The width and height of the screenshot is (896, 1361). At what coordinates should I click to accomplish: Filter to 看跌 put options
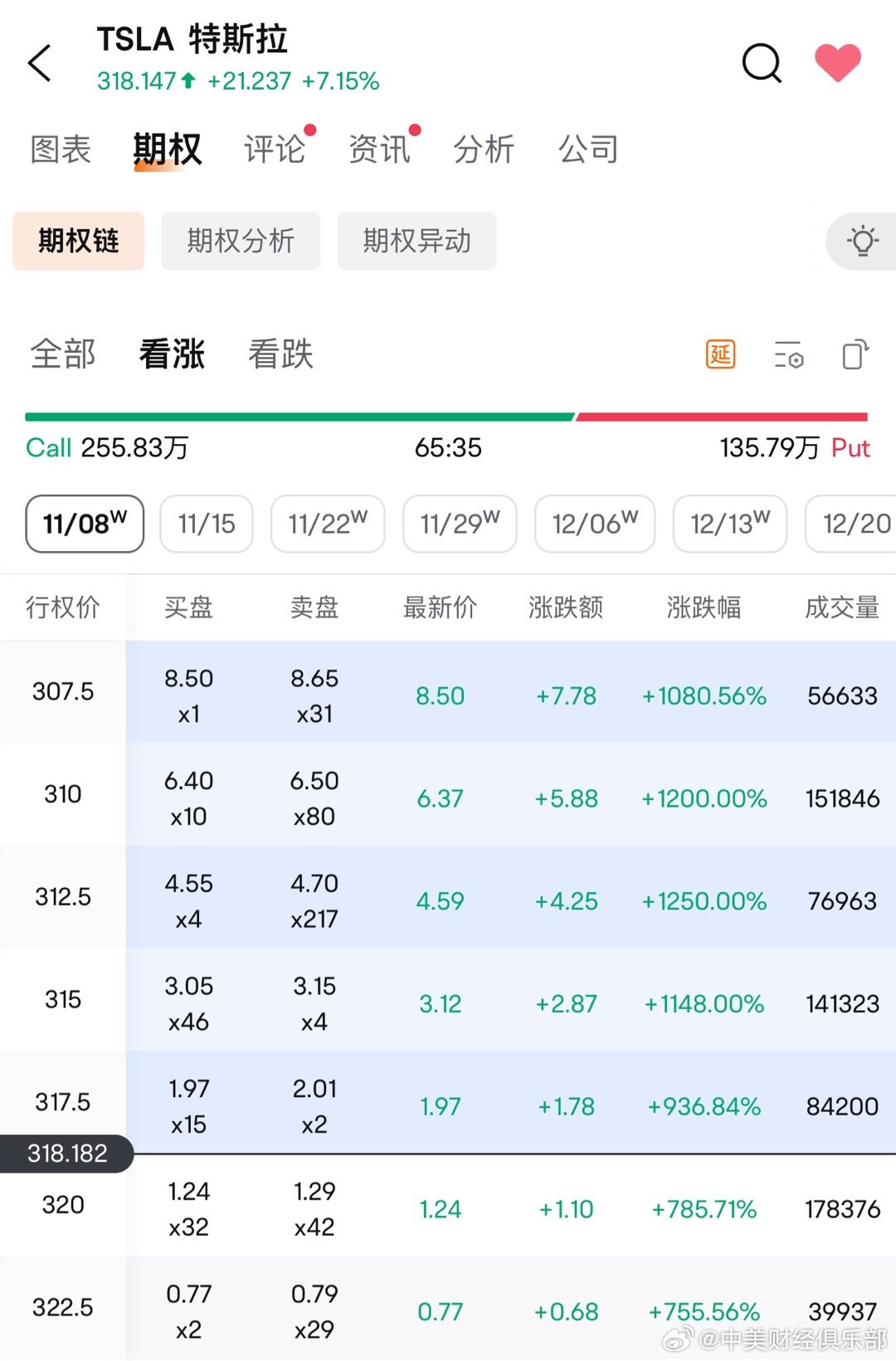(x=280, y=354)
